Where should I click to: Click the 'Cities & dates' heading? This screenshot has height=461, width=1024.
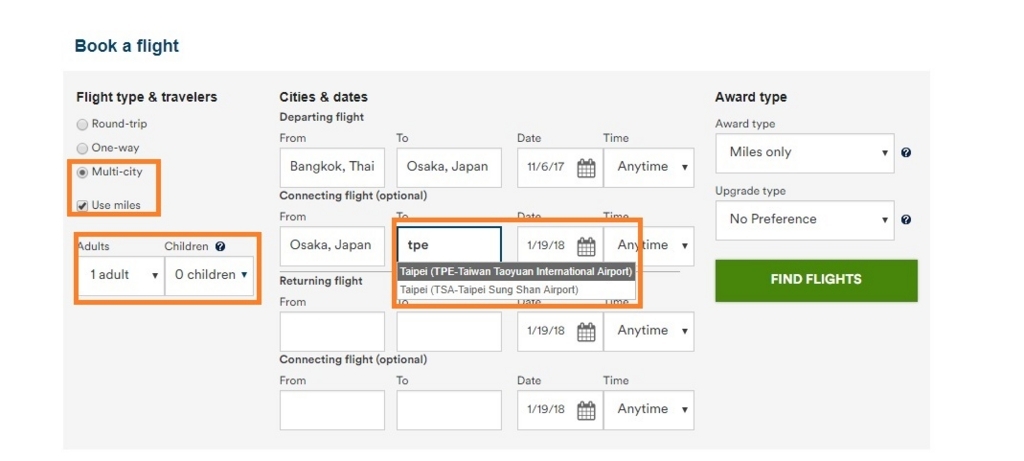tap(323, 97)
